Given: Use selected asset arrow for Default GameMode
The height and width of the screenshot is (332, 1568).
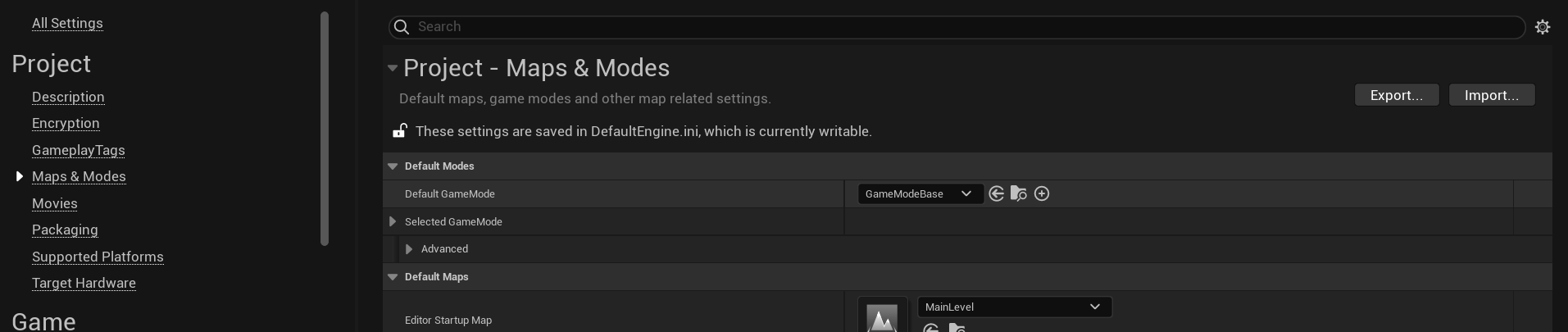Looking at the screenshot, I should pyautogui.click(x=996, y=193).
